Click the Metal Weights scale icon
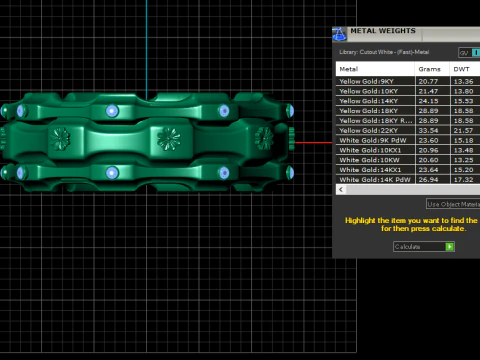Screen dimensions: 480x360 [x=339, y=34]
